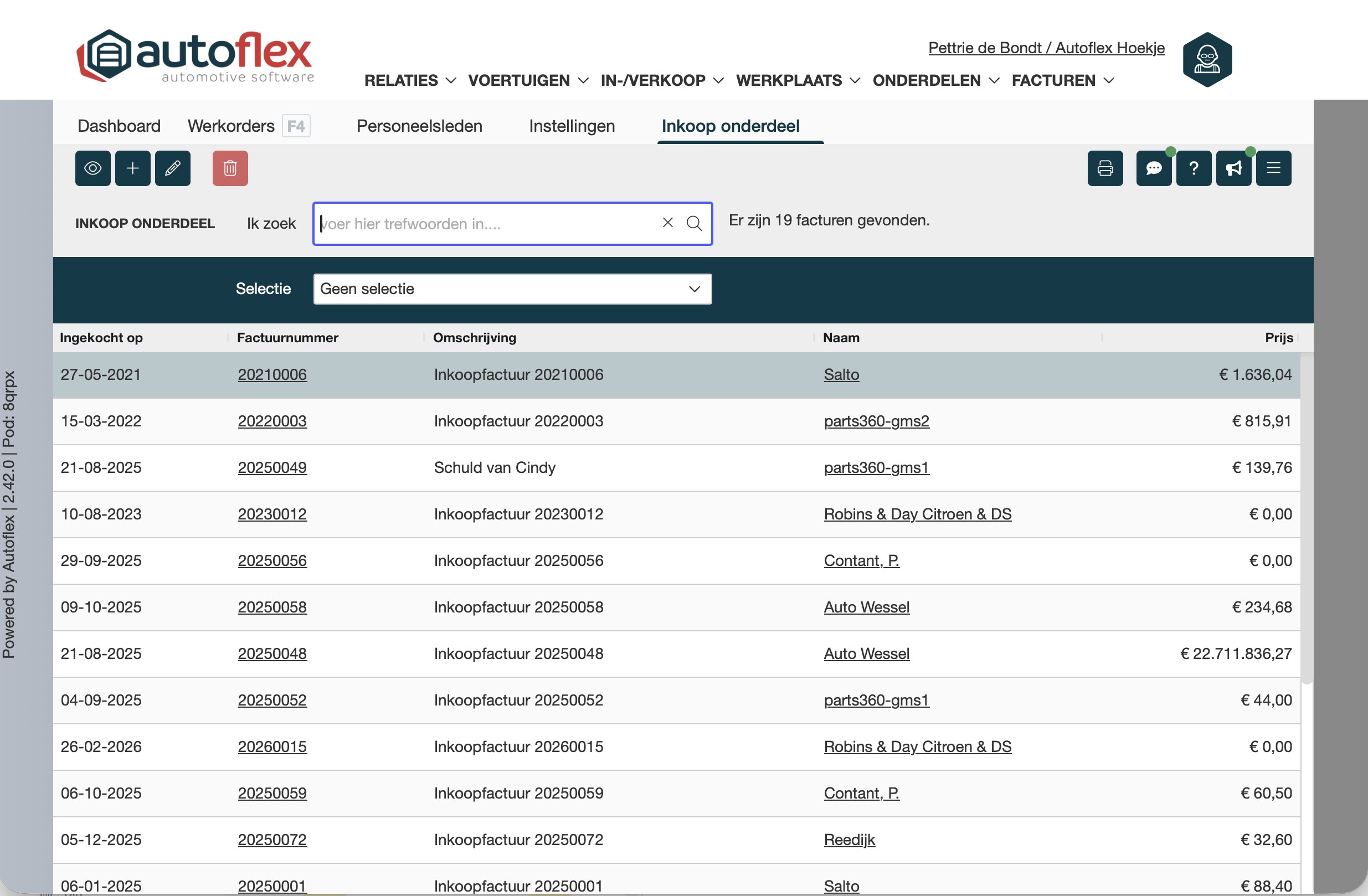Viewport: 1368px width, 896px height.
Task: Sort by the 'Ingekocht op' column header
Action: click(101, 338)
